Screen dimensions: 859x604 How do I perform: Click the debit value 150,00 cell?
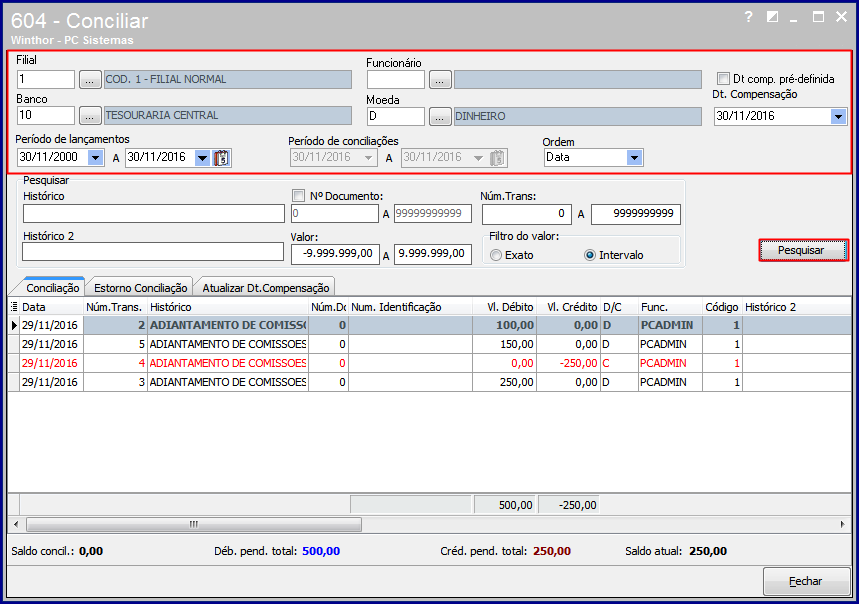coord(504,344)
